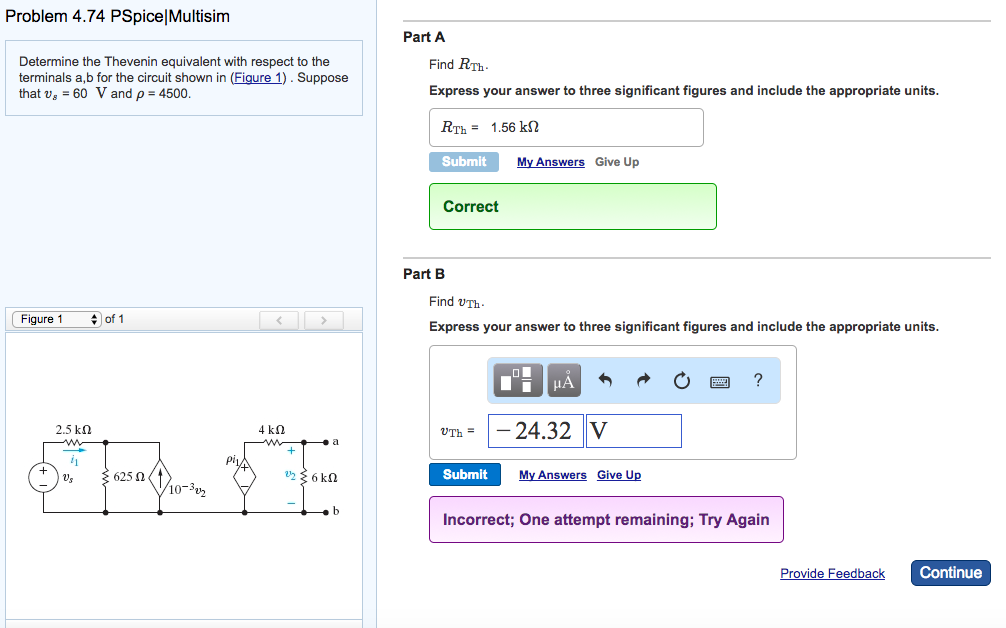The width and height of the screenshot is (1006, 628).
Task: Click the help question mark in the toolbar
Action: point(757,380)
